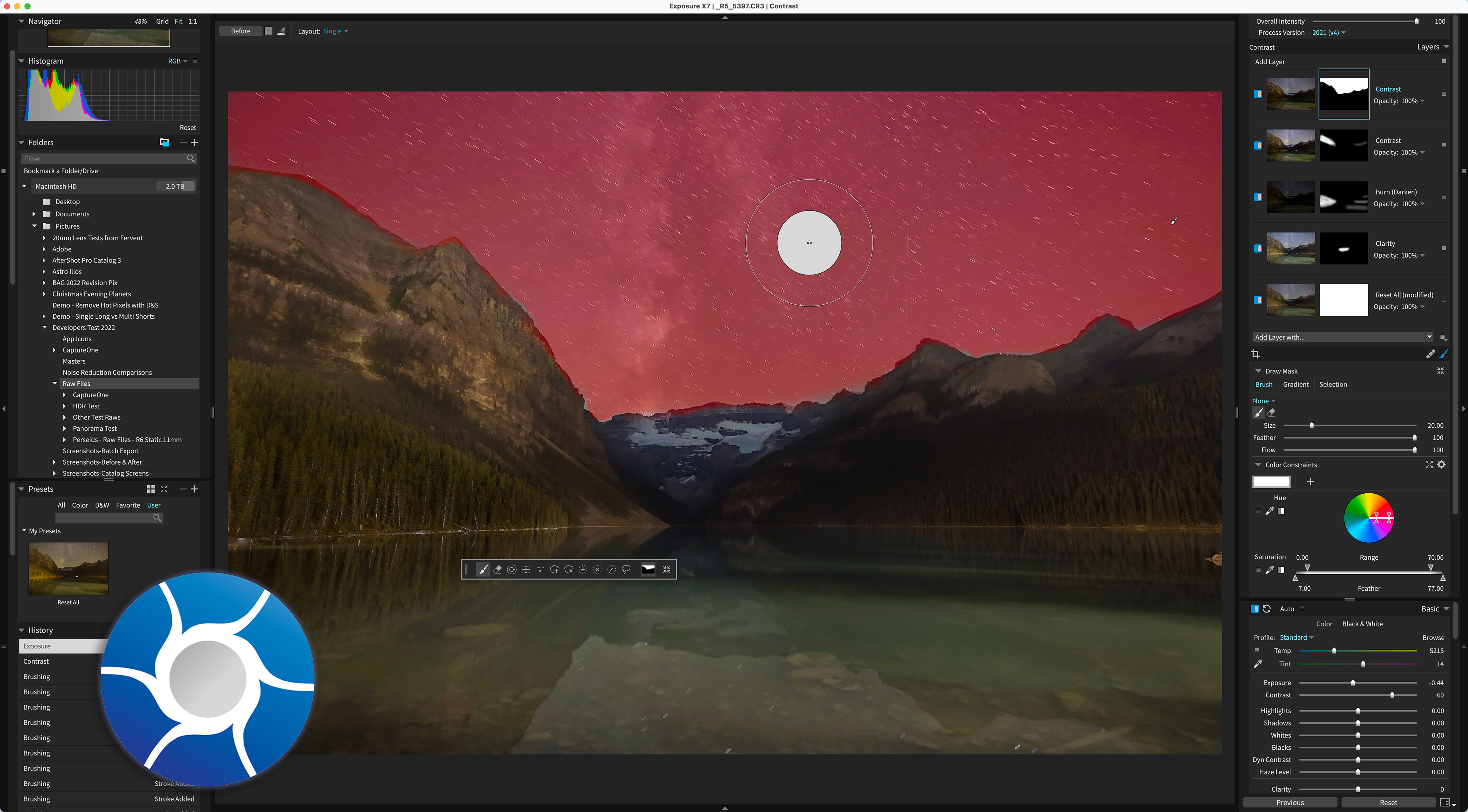Pick hue with the Hue eyedropper

point(1270,510)
